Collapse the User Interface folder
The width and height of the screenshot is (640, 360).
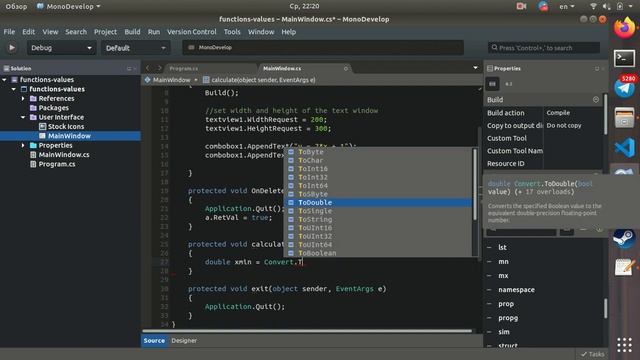[x=23, y=117]
